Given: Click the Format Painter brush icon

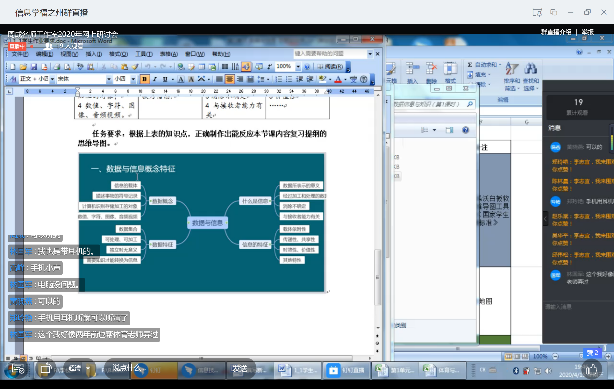Looking at the screenshot, I should 135,67.
